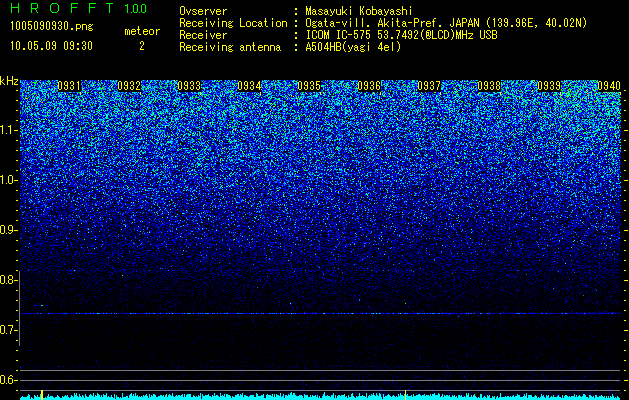The width and height of the screenshot is (629, 400).
Task: Click the antenna A504HB(yagi 4el) text
Action: click(x=353, y=47)
